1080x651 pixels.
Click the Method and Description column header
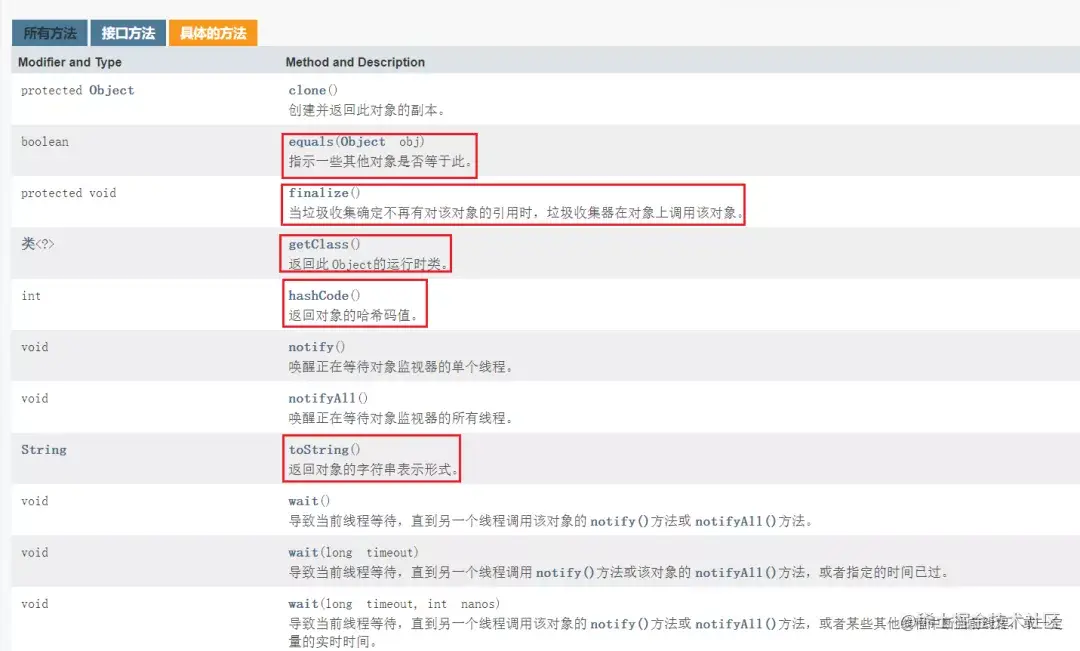click(x=355, y=62)
